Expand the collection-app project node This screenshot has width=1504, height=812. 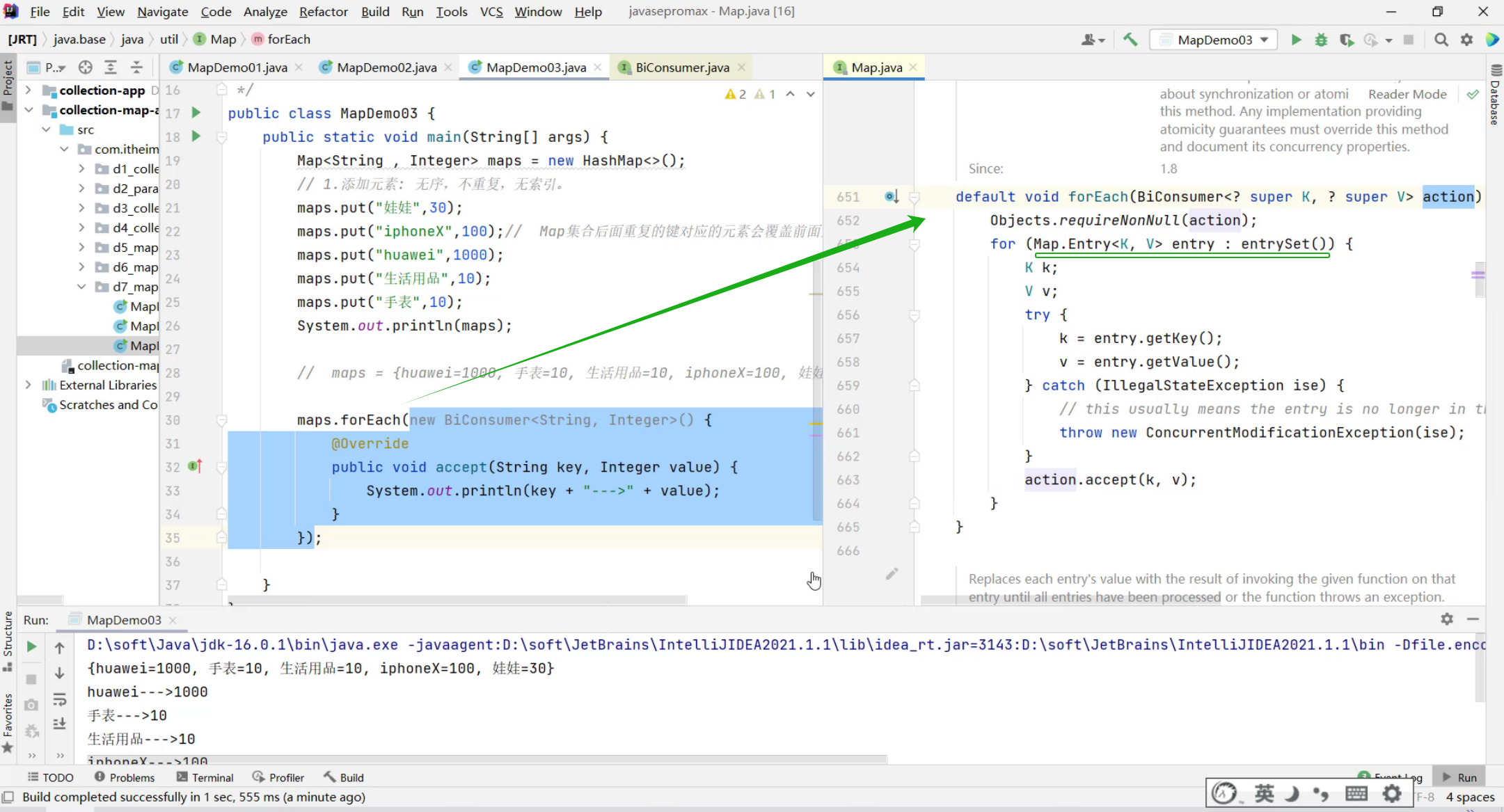coord(28,90)
